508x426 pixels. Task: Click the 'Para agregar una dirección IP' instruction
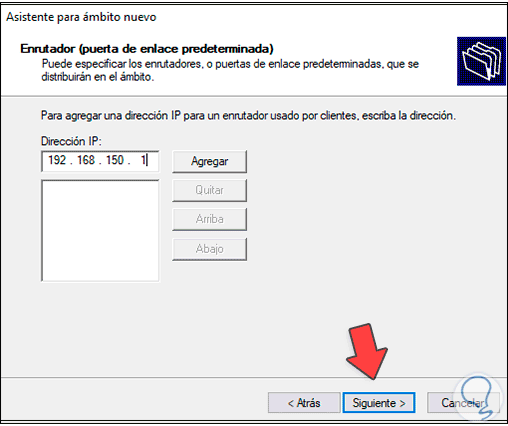248,116
